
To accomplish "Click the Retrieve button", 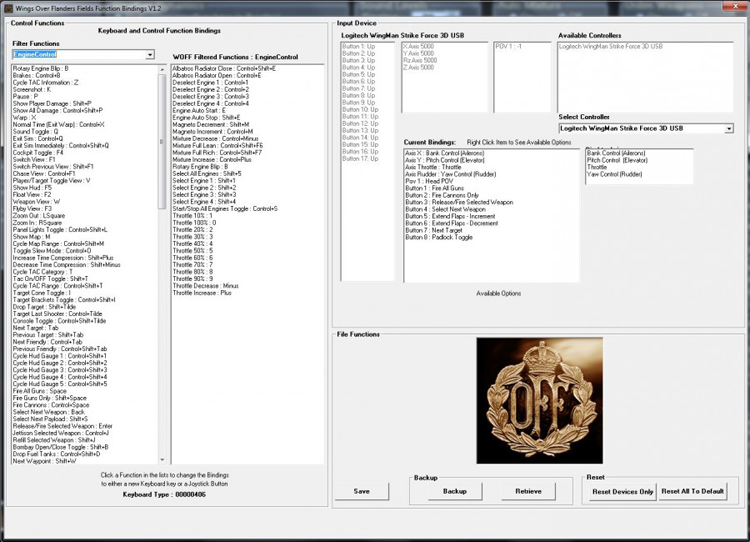I will 529,491.
